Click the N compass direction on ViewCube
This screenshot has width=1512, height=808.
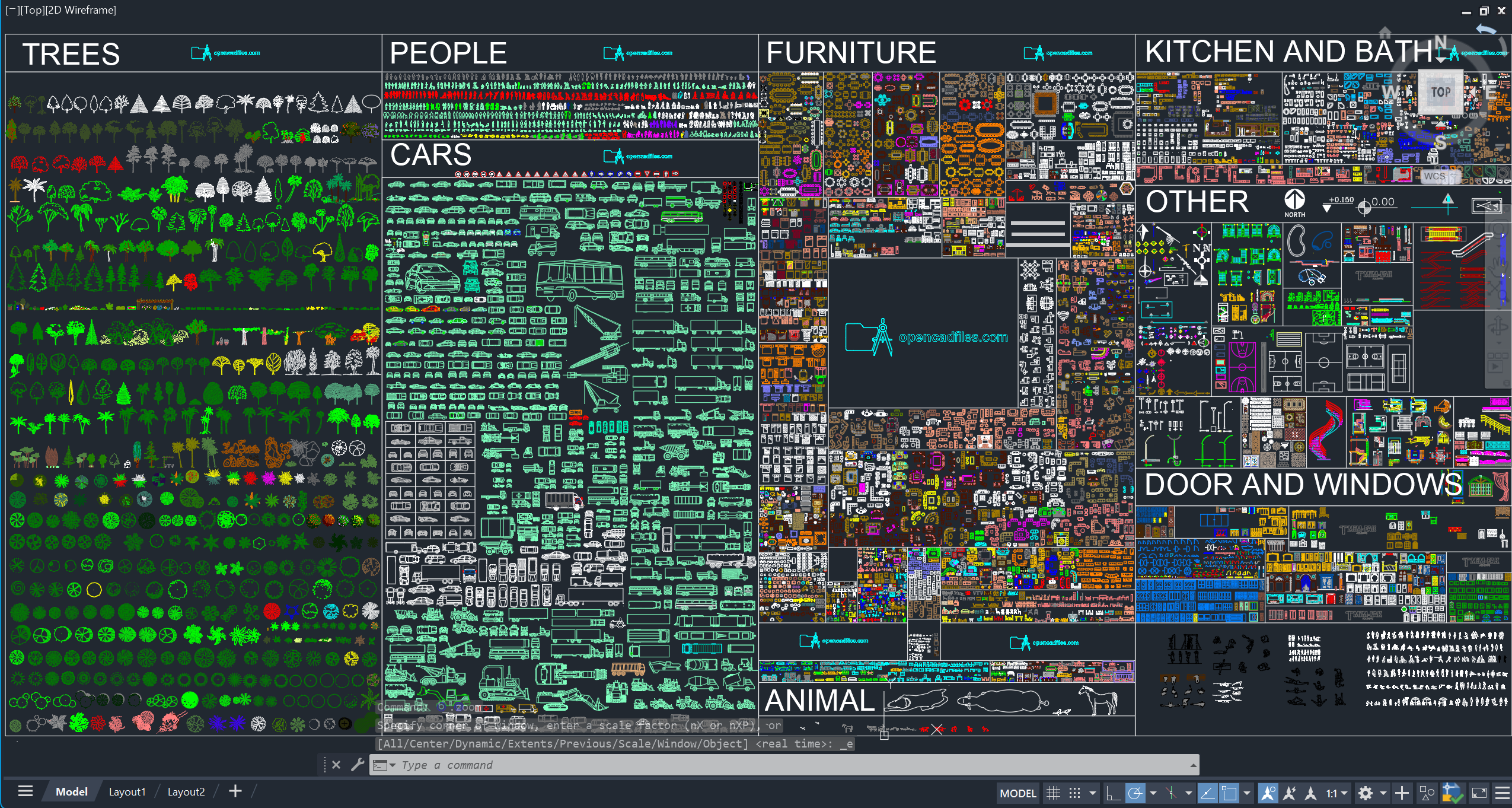click(x=1440, y=42)
